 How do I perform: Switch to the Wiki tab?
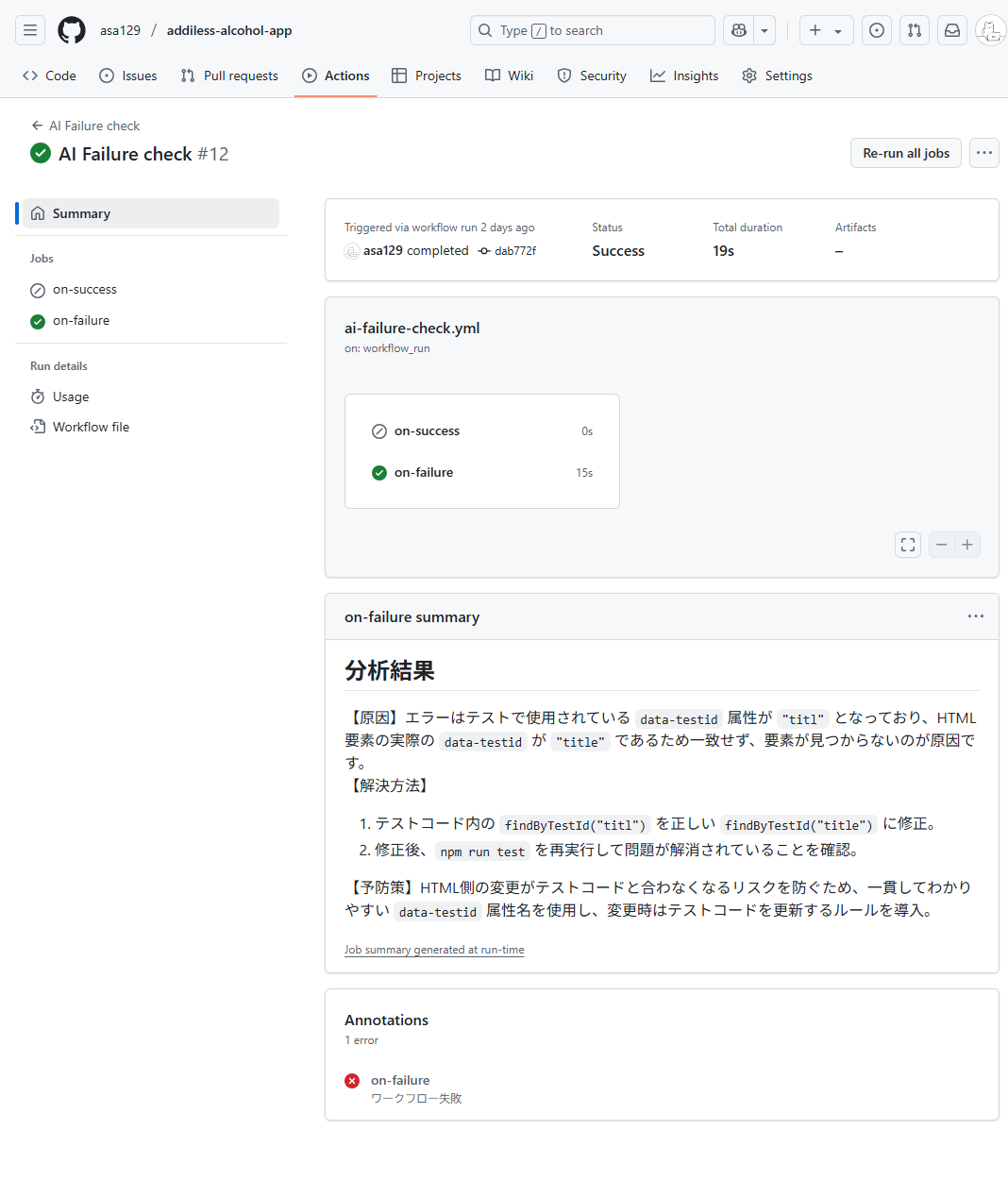click(510, 76)
